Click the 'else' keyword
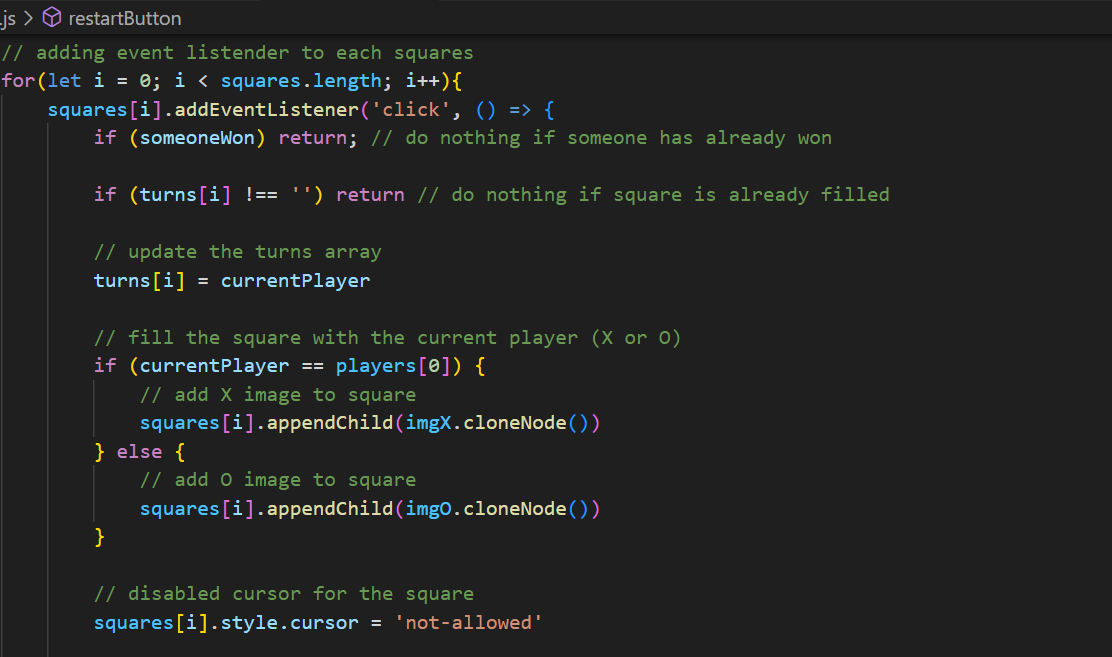Image resolution: width=1112 pixels, height=657 pixels. 139,452
